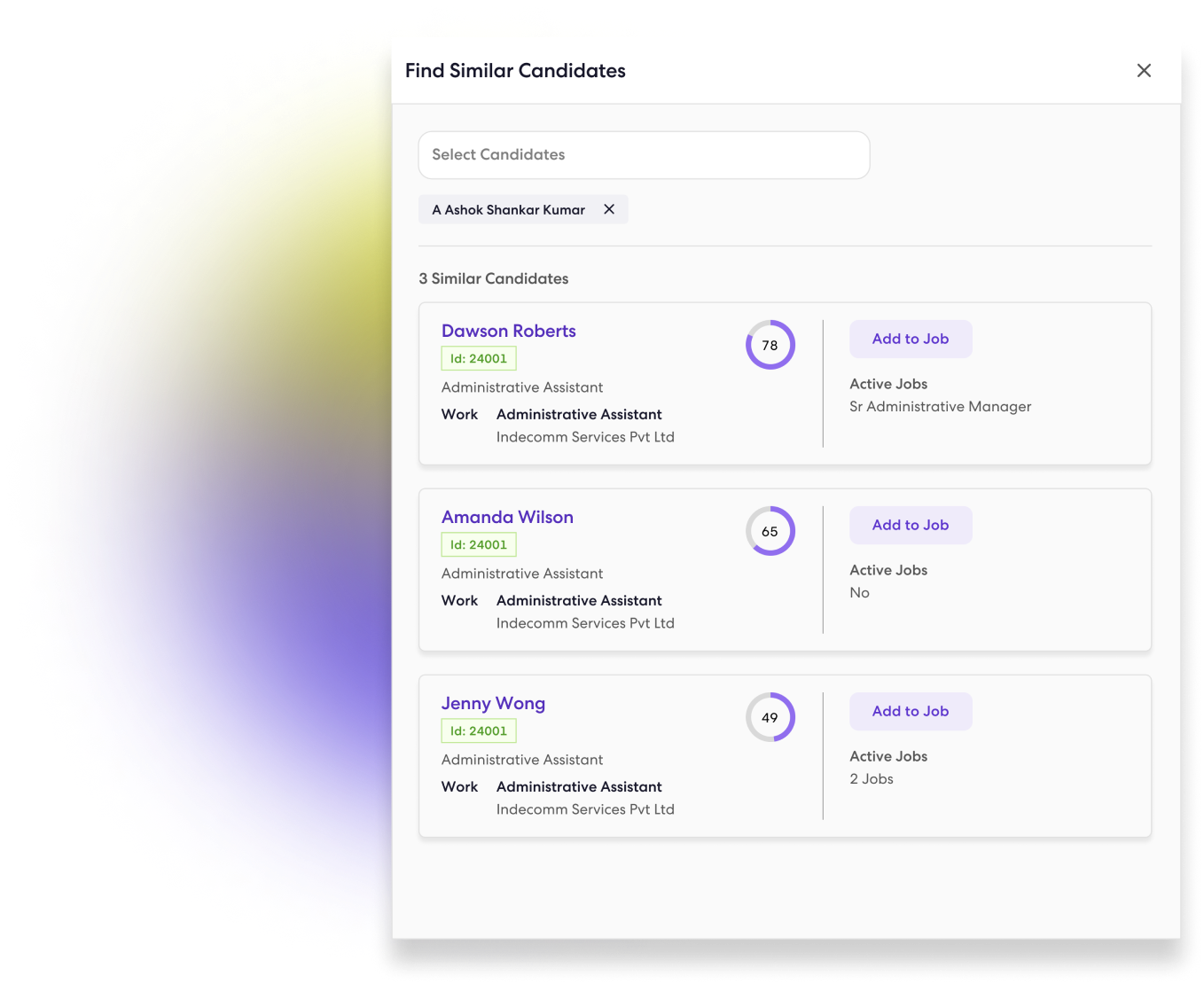Click the 3 Similar Candidates heading
This screenshot has height=984, width=1204.
494,278
